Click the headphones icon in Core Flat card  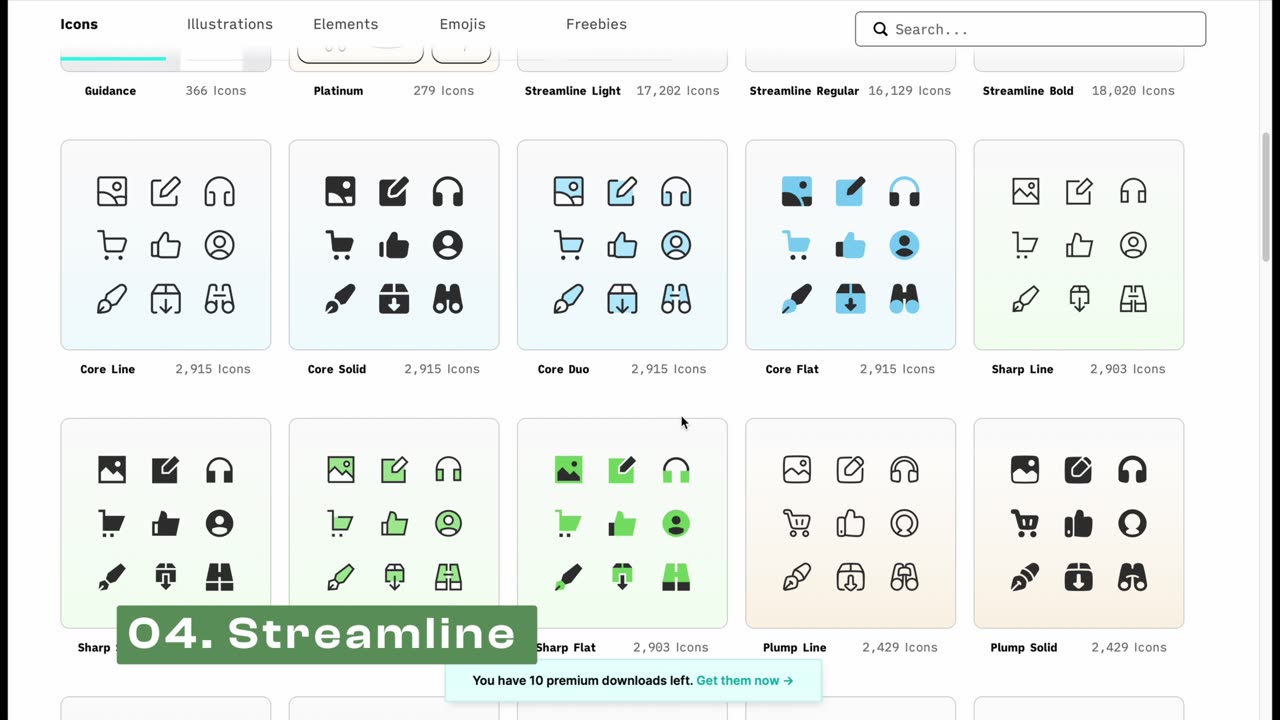point(904,191)
